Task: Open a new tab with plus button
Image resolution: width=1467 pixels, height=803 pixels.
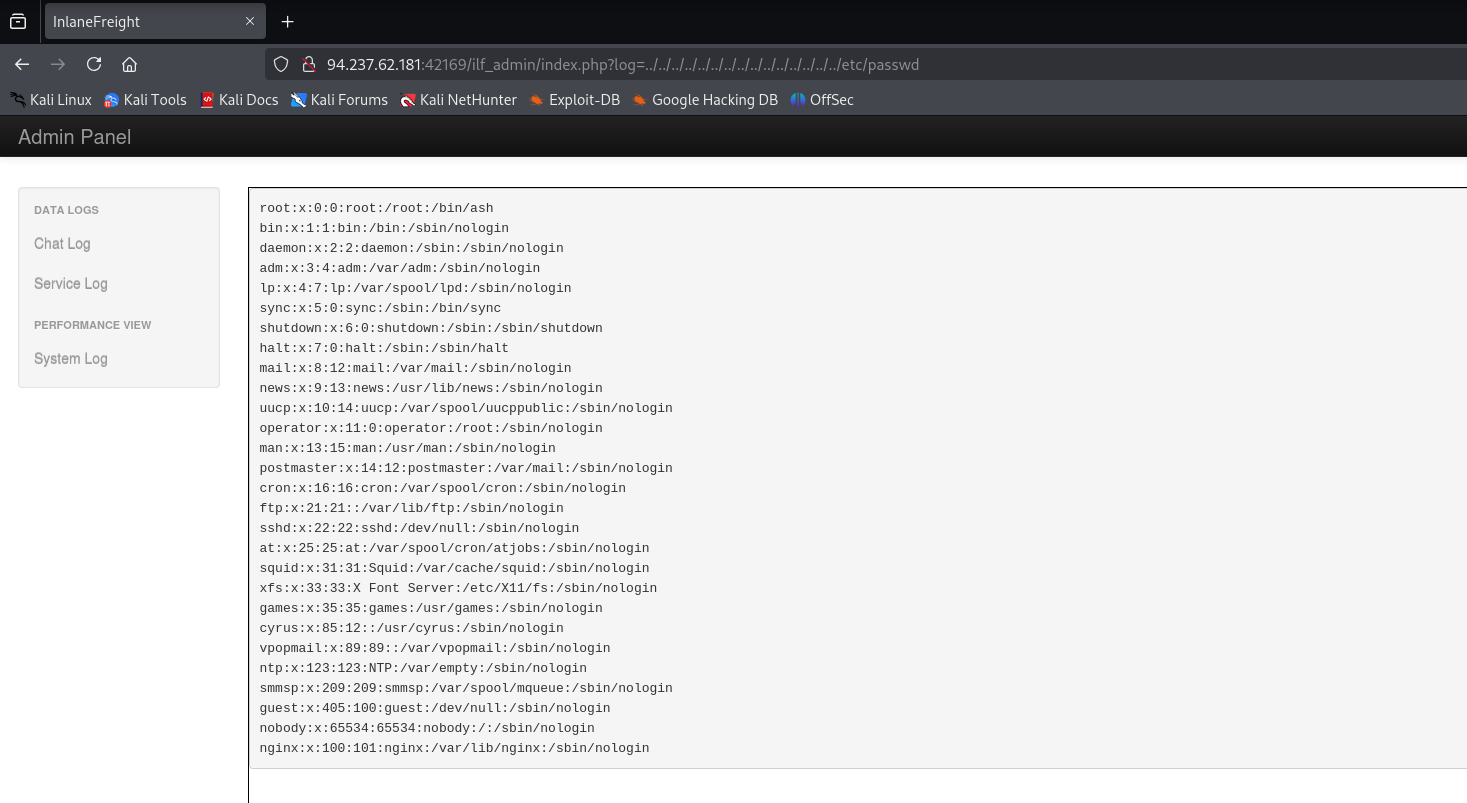Action: pos(288,21)
